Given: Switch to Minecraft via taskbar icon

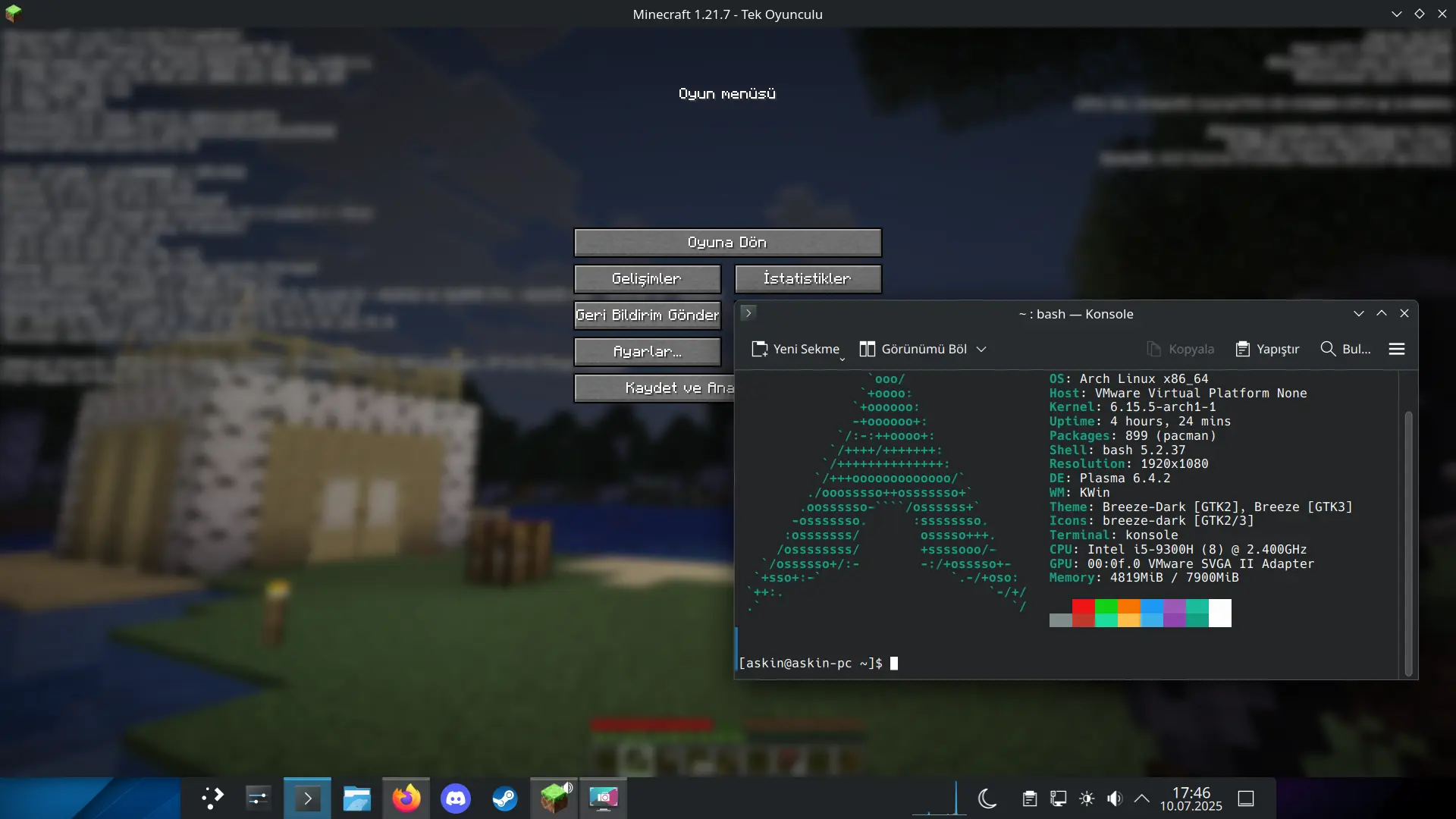Looking at the screenshot, I should (554, 798).
